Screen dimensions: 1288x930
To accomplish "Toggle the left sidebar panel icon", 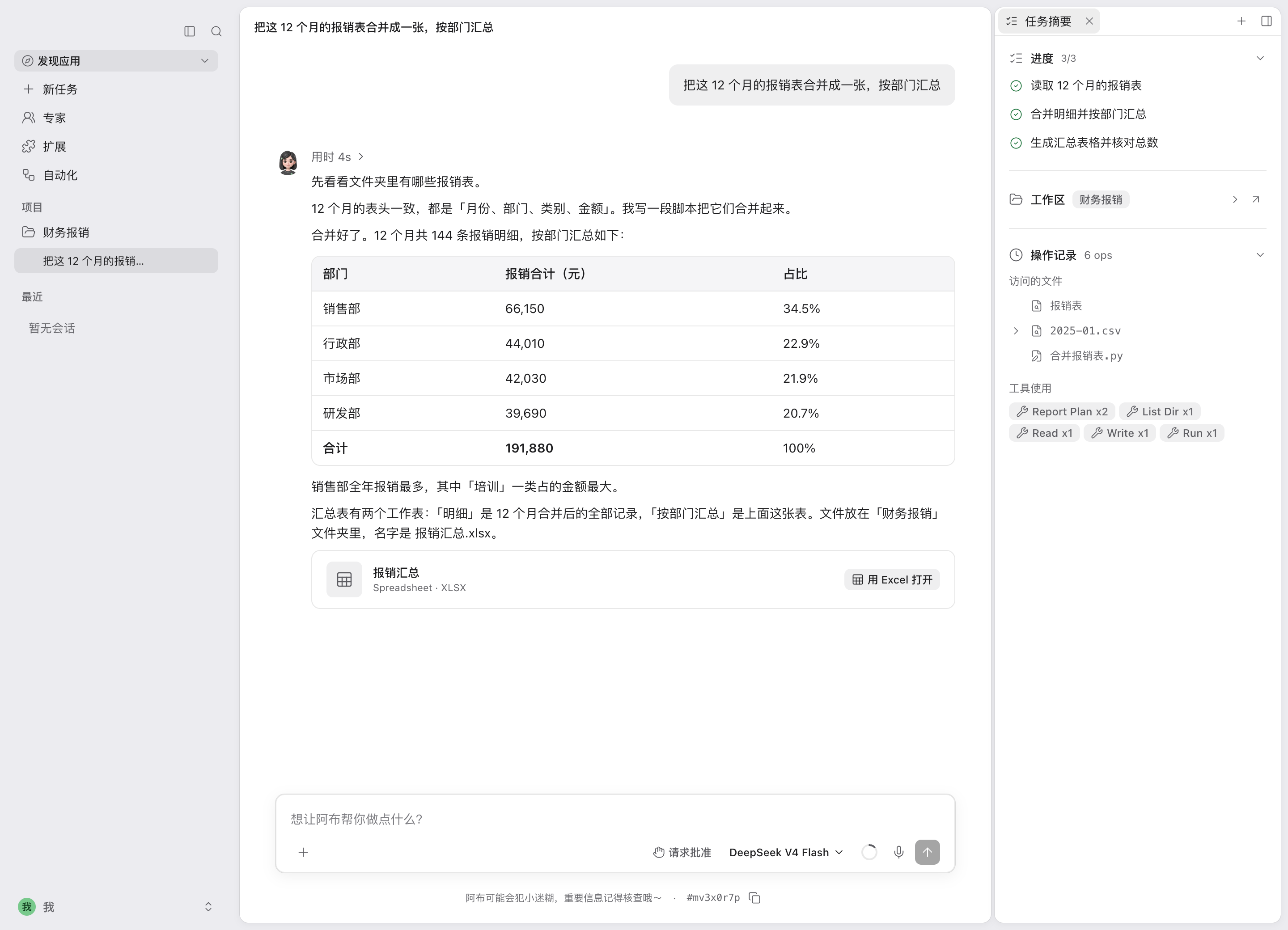I will [x=190, y=31].
